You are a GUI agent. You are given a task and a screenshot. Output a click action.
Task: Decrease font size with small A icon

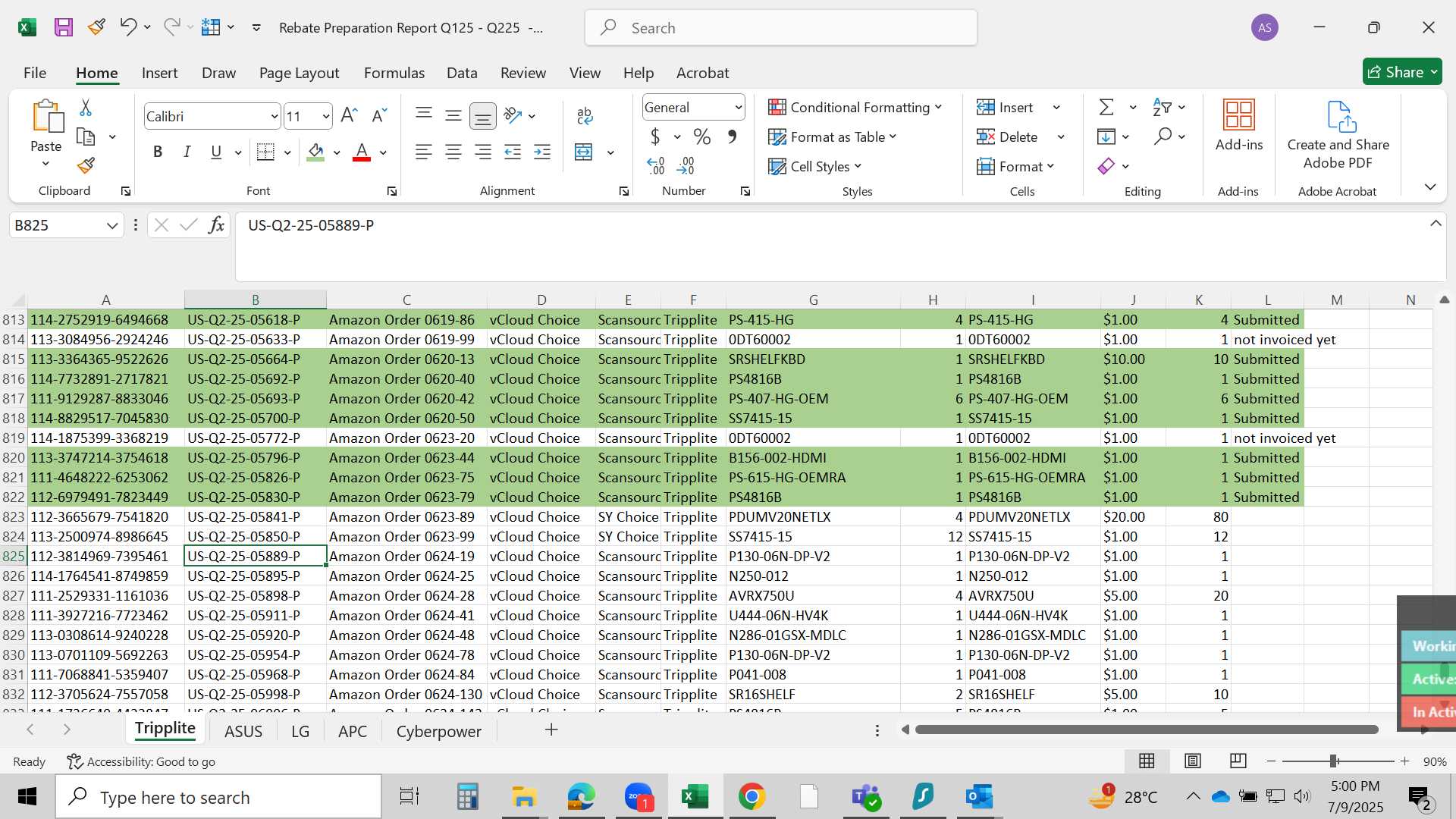pos(379,115)
